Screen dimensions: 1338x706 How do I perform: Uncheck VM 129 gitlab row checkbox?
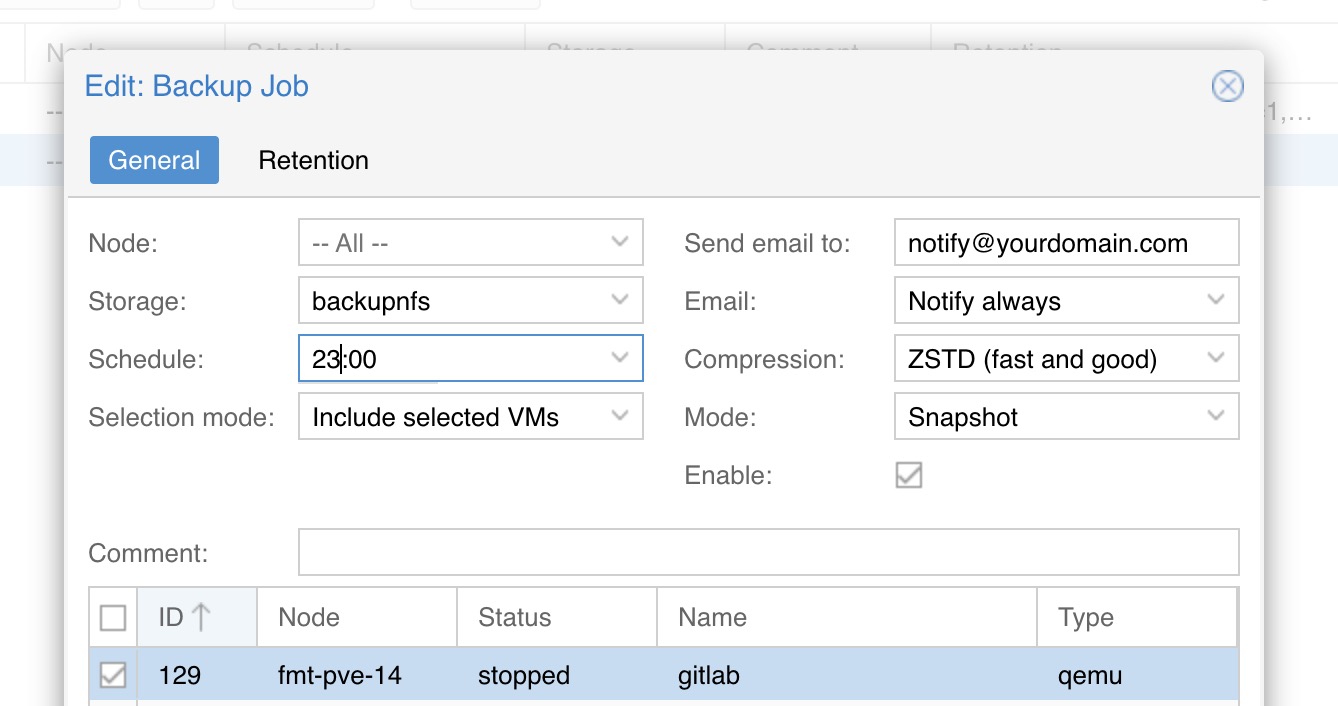[x=113, y=676]
